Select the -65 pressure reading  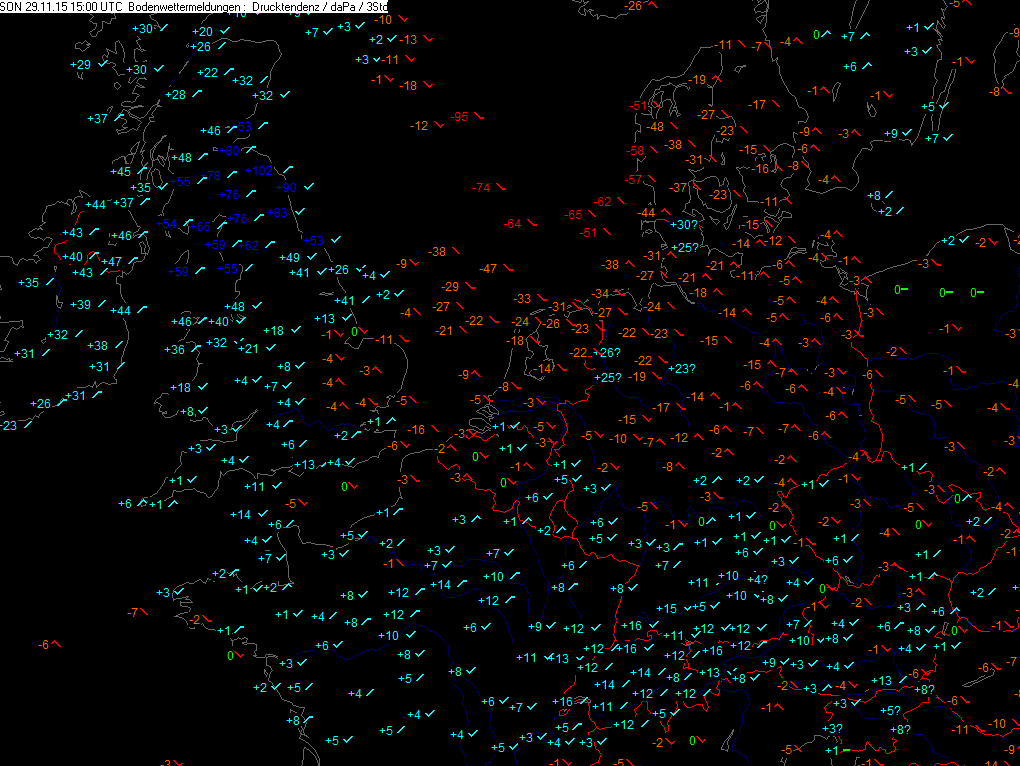(x=574, y=215)
